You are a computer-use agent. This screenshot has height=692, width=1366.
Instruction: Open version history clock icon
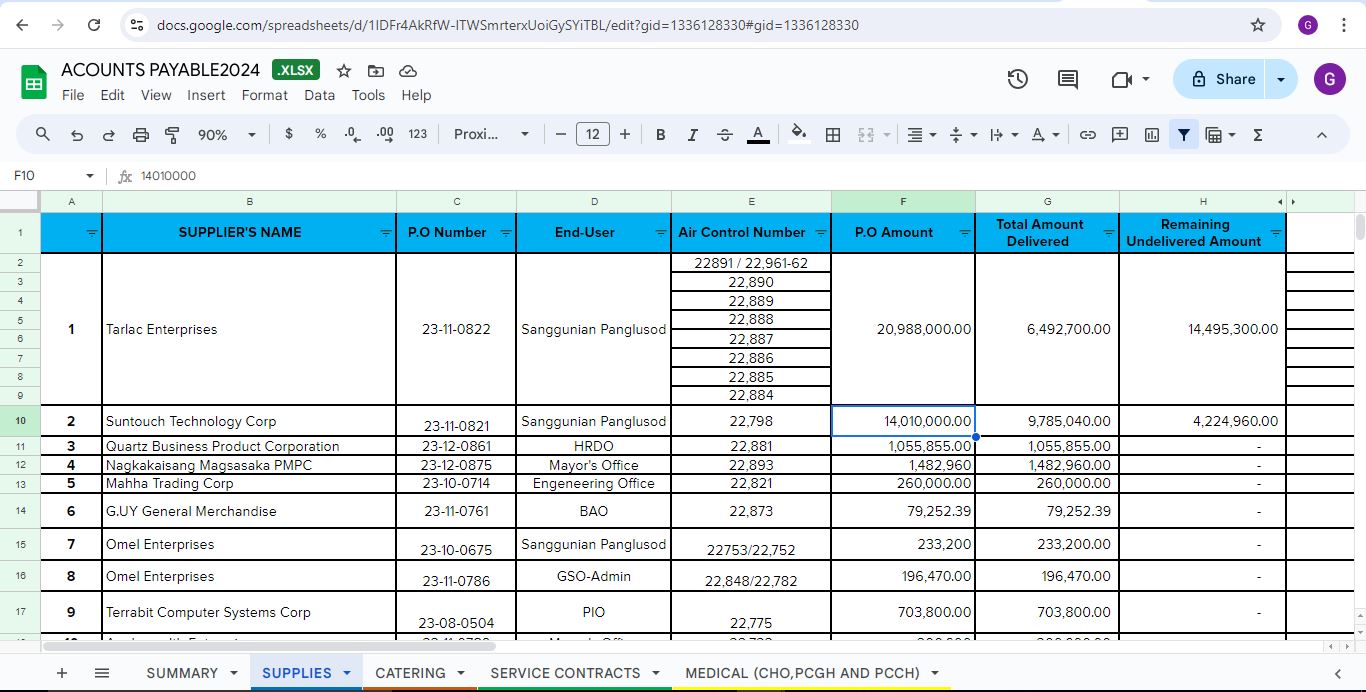(x=1018, y=79)
